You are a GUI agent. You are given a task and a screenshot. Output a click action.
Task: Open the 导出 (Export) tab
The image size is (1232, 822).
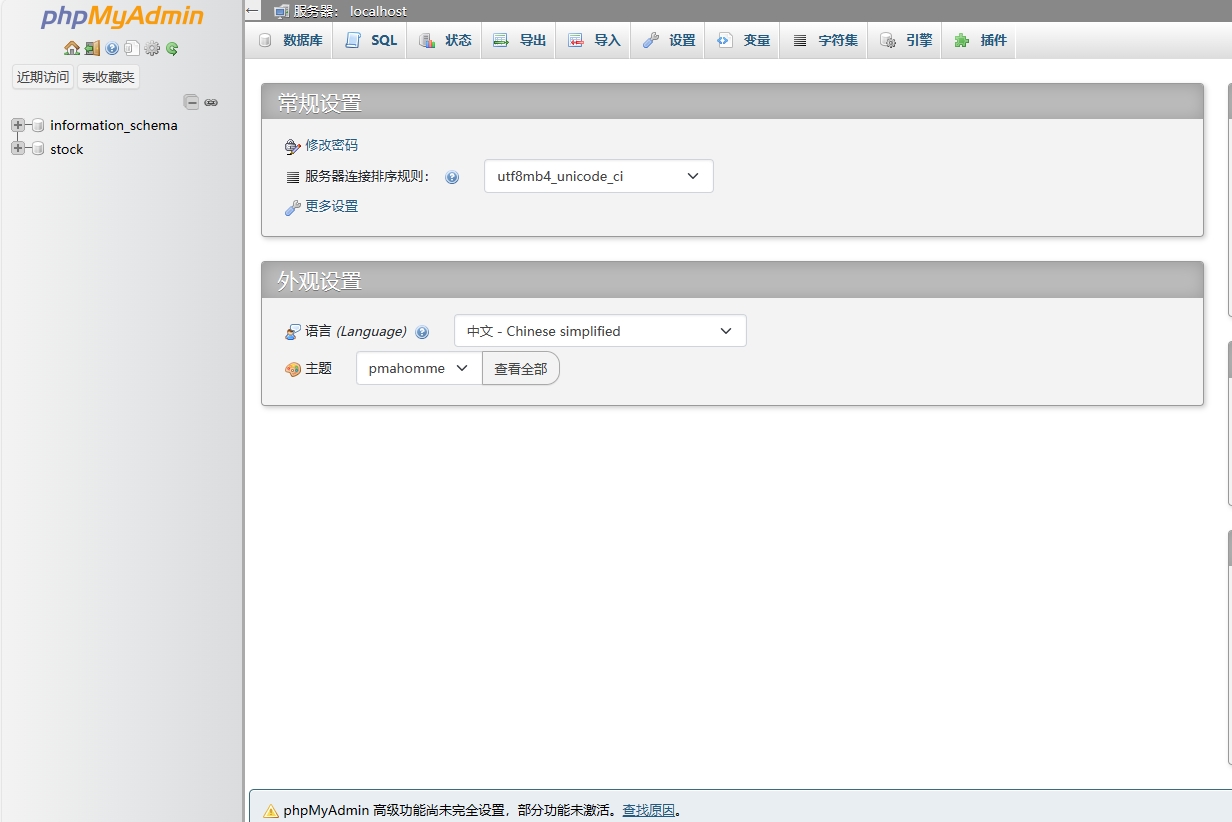(x=519, y=40)
